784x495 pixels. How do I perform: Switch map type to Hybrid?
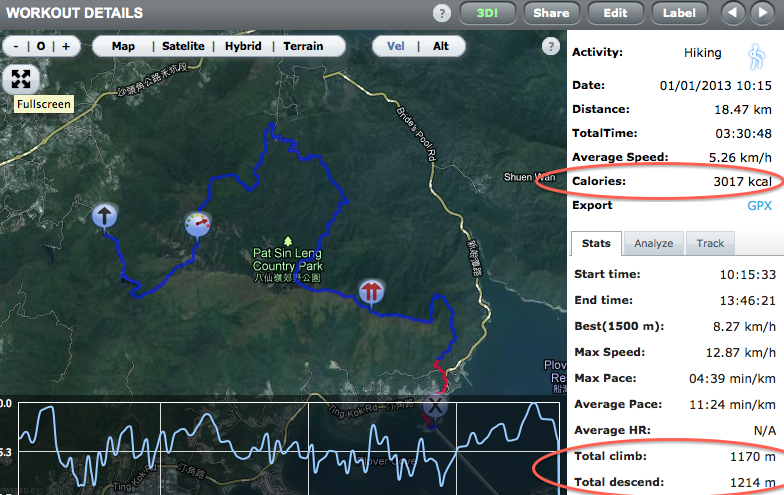(243, 46)
